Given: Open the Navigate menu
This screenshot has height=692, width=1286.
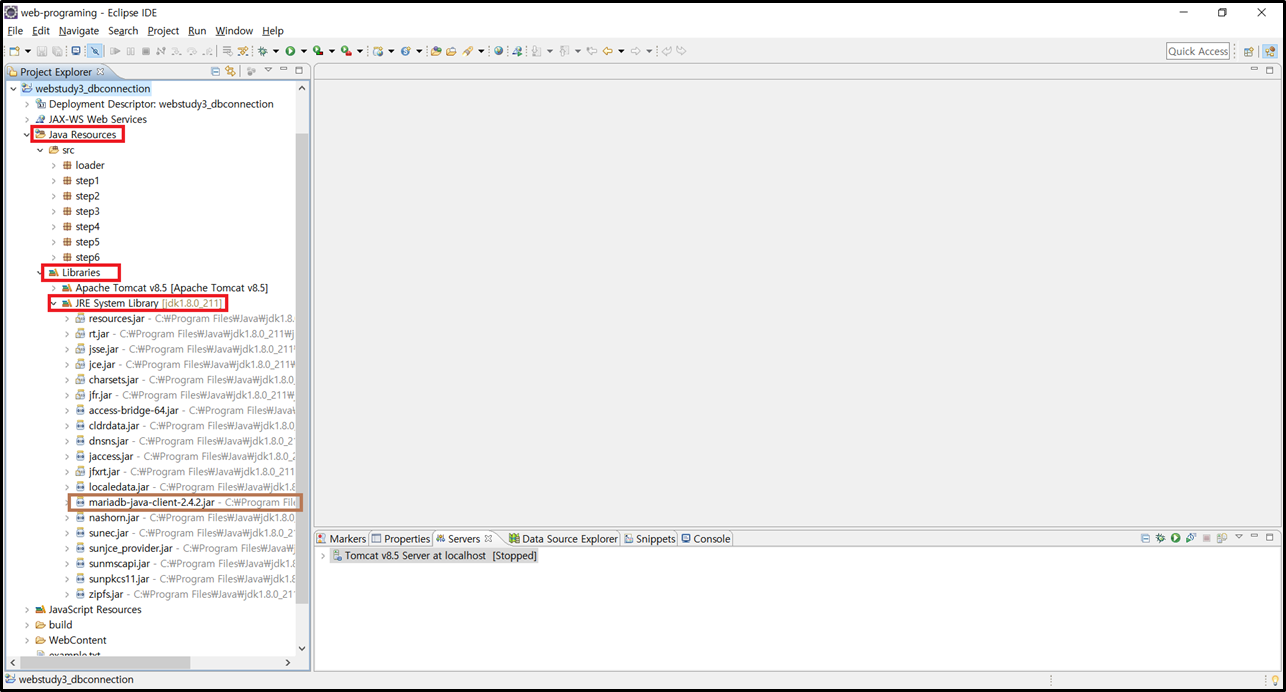Looking at the screenshot, I should click(79, 31).
